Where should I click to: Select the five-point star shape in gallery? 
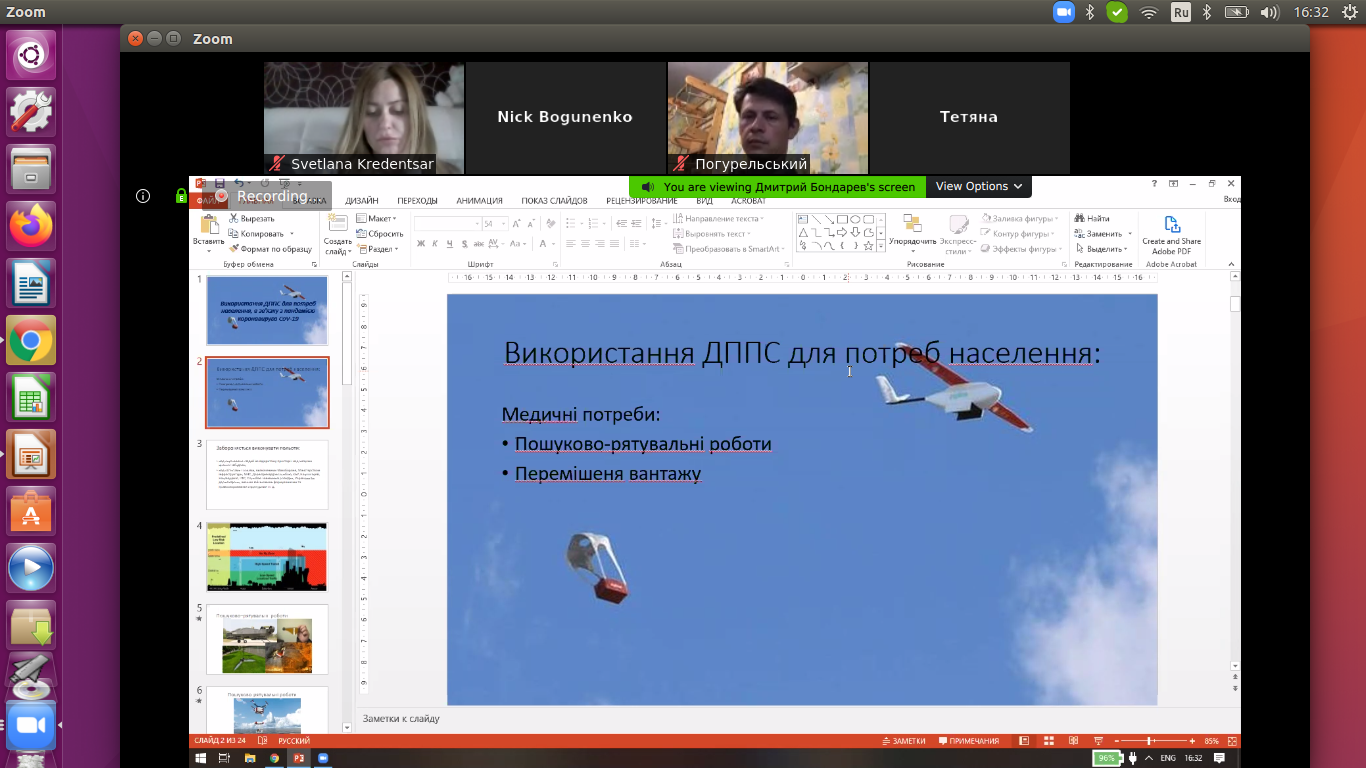tap(868, 245)
